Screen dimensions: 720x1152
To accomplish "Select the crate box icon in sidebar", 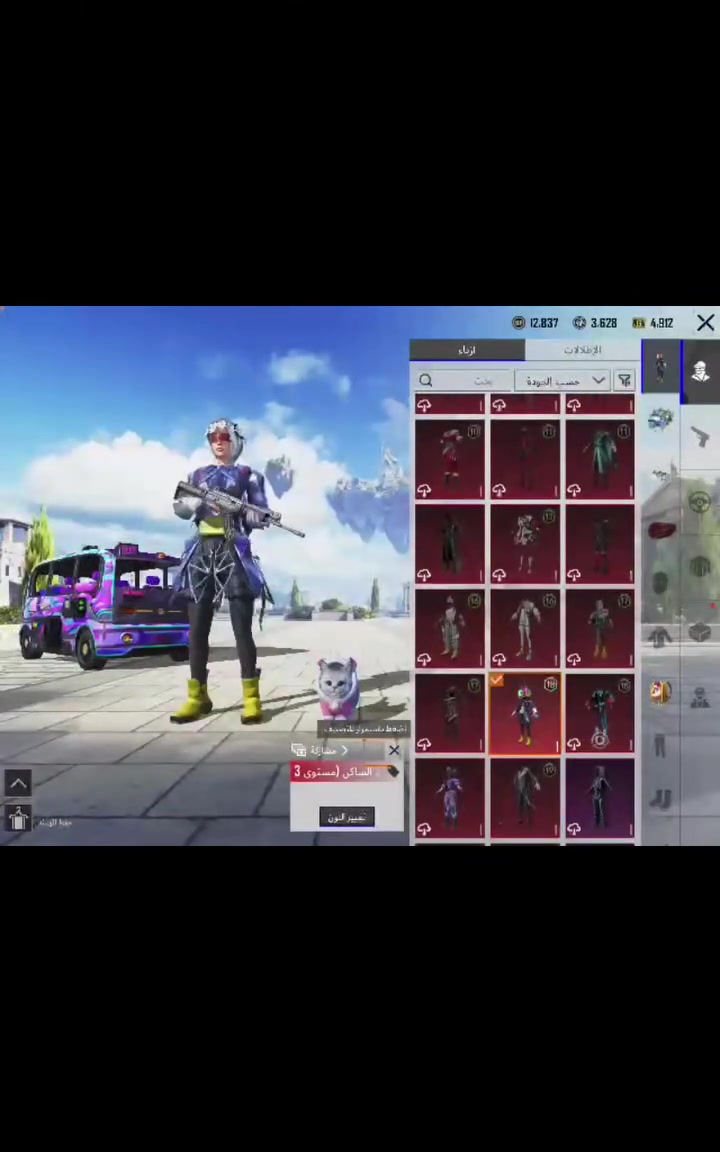I will 700,632.
